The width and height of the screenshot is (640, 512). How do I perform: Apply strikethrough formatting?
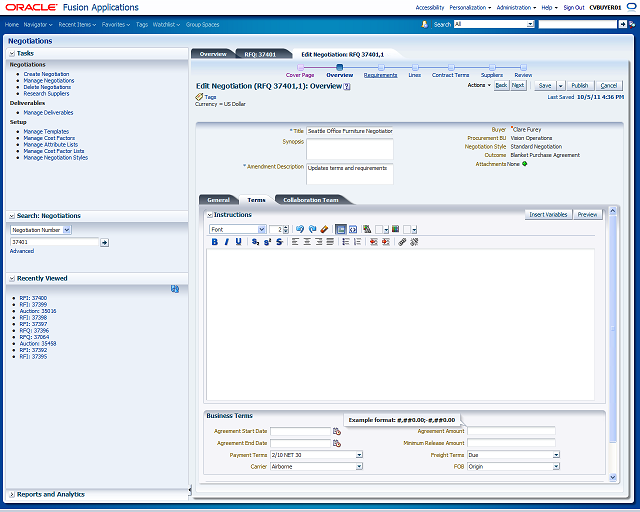pyautogui.click(x=279, y=242)
